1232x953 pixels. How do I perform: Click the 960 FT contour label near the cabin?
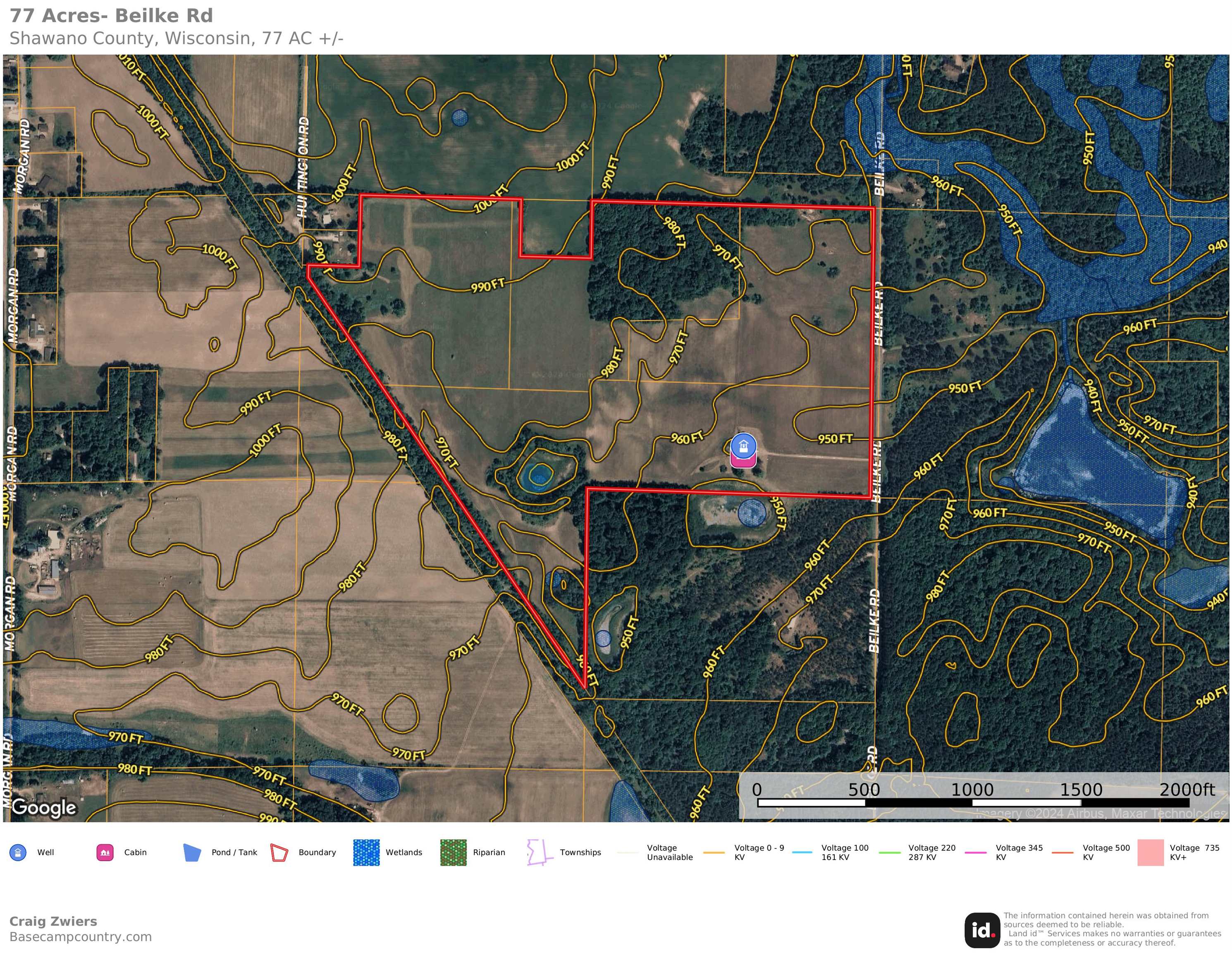pyautogui.click(x=688, y=437)
